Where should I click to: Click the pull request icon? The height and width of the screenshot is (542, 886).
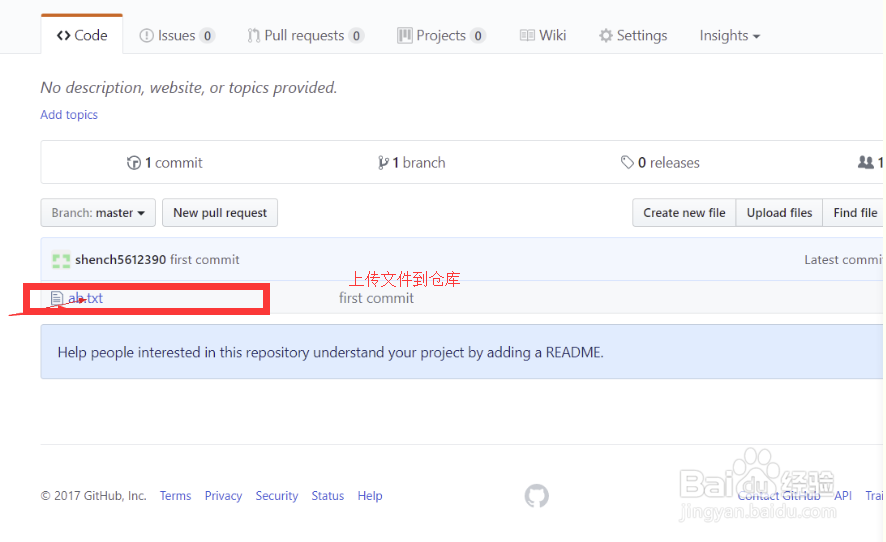coord(254,36)
